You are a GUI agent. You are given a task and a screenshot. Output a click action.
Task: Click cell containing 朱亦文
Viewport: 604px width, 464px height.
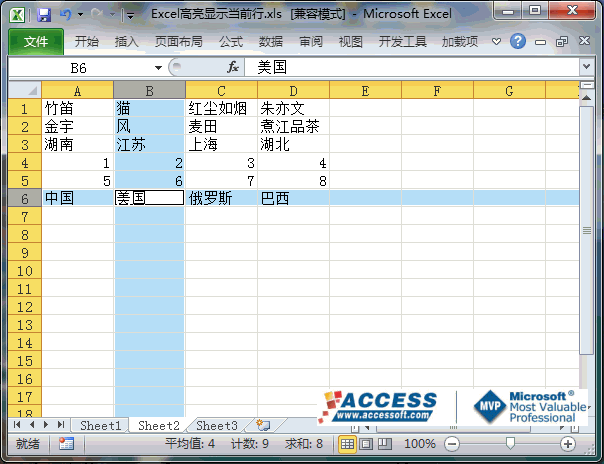tap(293, 108)
